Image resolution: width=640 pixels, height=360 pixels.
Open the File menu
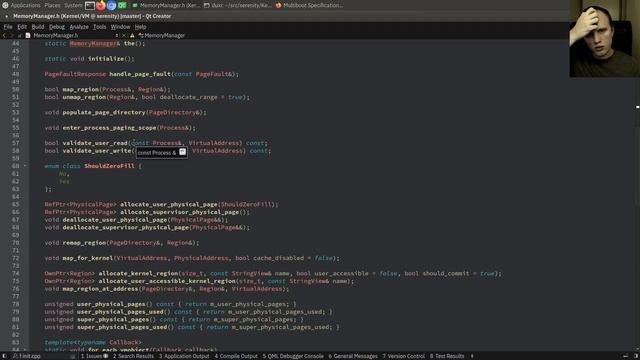[x=8, y=27]
